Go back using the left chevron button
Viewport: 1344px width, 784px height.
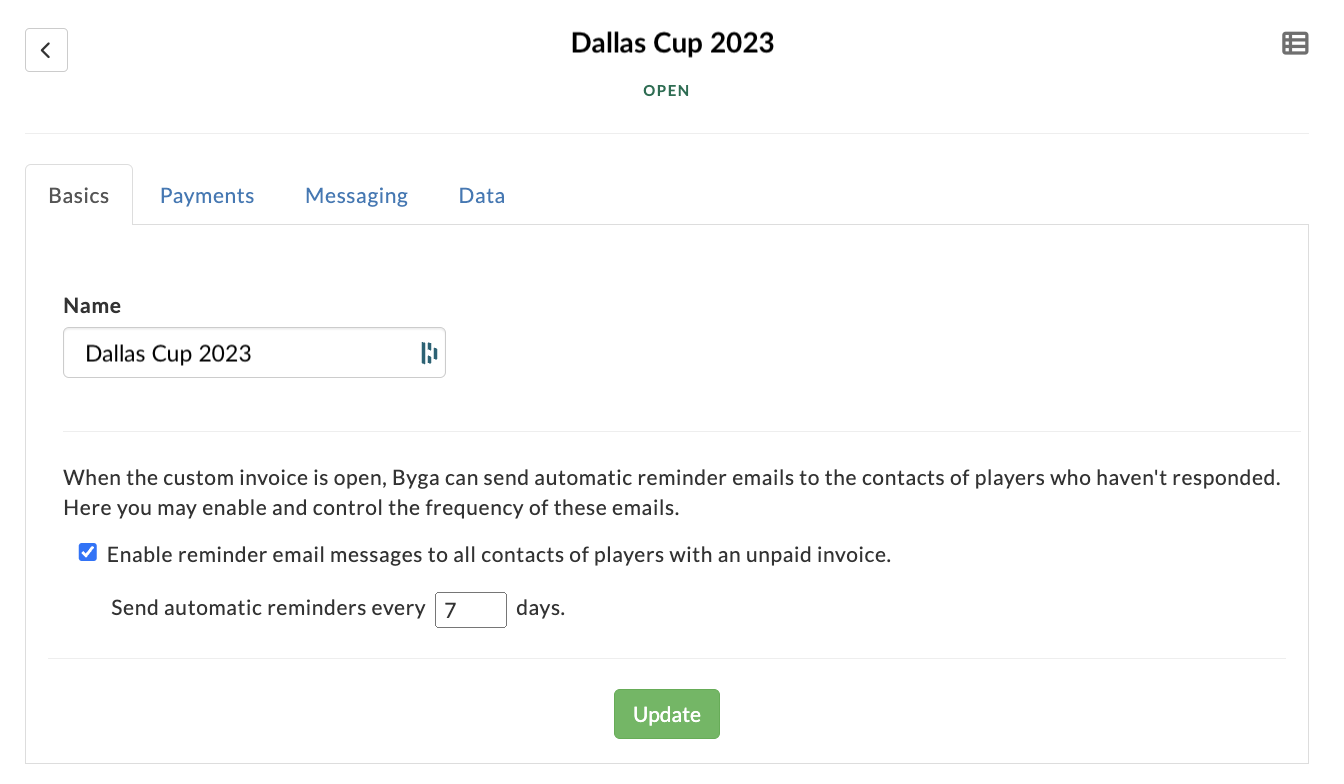click(x=46, y=50)
